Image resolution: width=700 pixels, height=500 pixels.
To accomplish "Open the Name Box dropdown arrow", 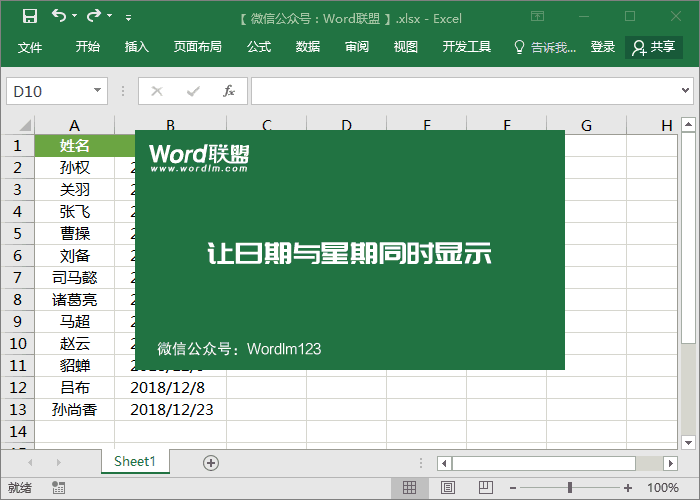I will point(97,91).
